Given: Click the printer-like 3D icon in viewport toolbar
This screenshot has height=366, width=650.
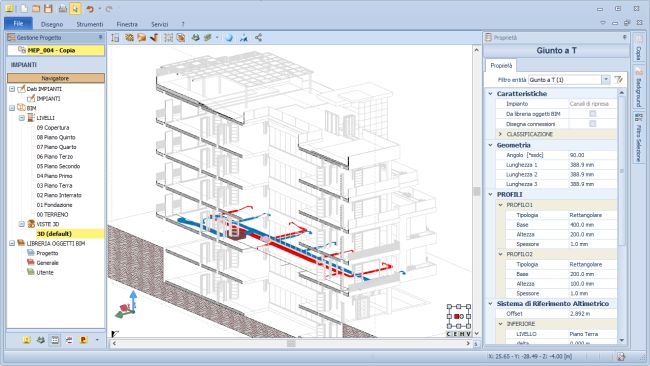Looking at the screenshot, I should tap(195, 38).
